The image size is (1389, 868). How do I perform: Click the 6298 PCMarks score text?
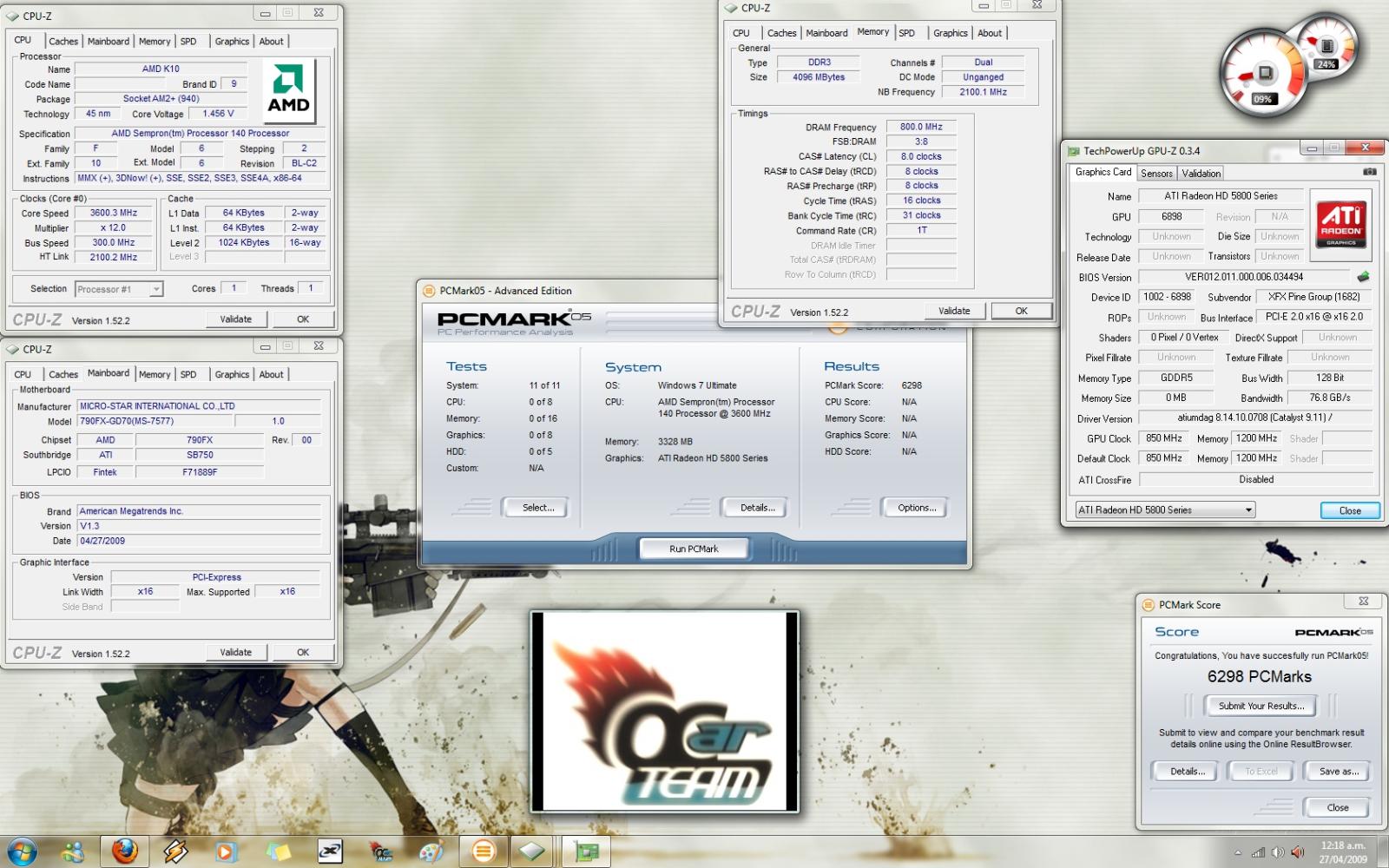(x=1259, y=676)
